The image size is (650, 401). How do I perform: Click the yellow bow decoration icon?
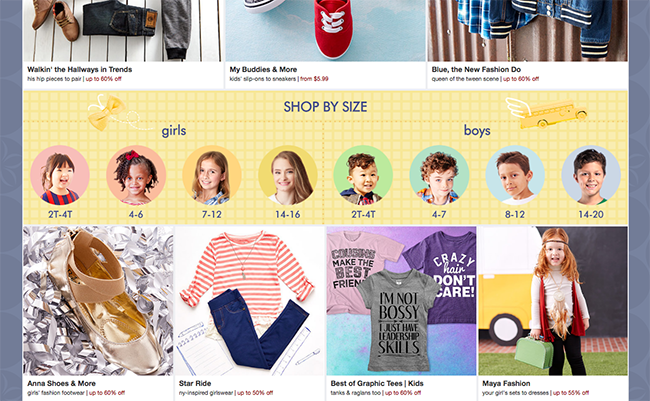click(106, 112)
